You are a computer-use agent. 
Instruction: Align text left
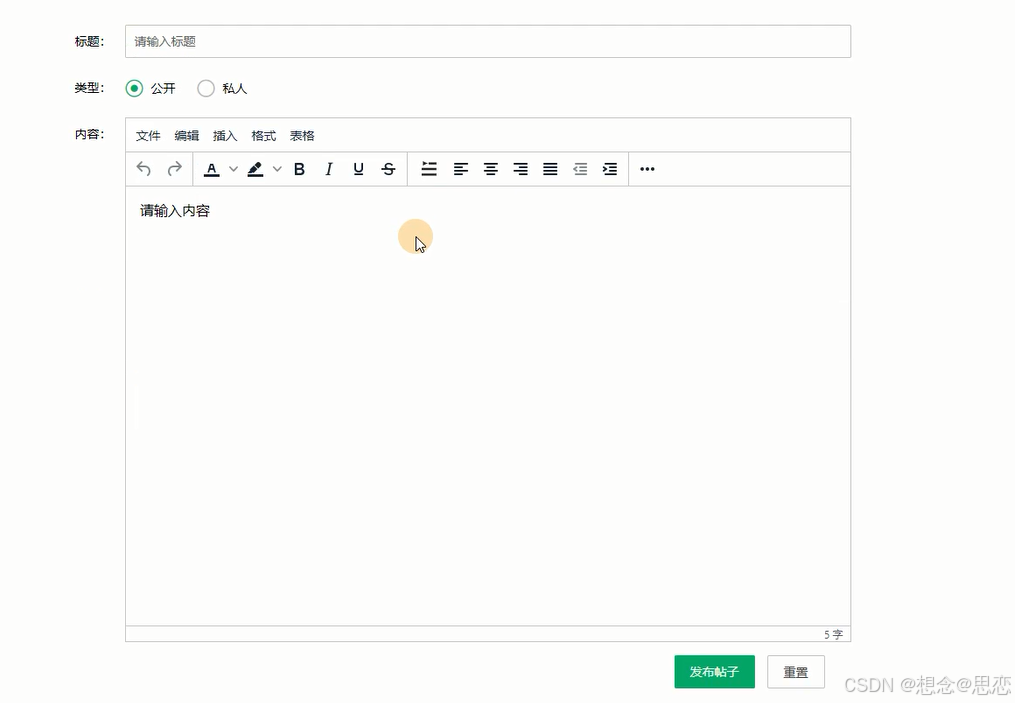click(x=460, y=169)
